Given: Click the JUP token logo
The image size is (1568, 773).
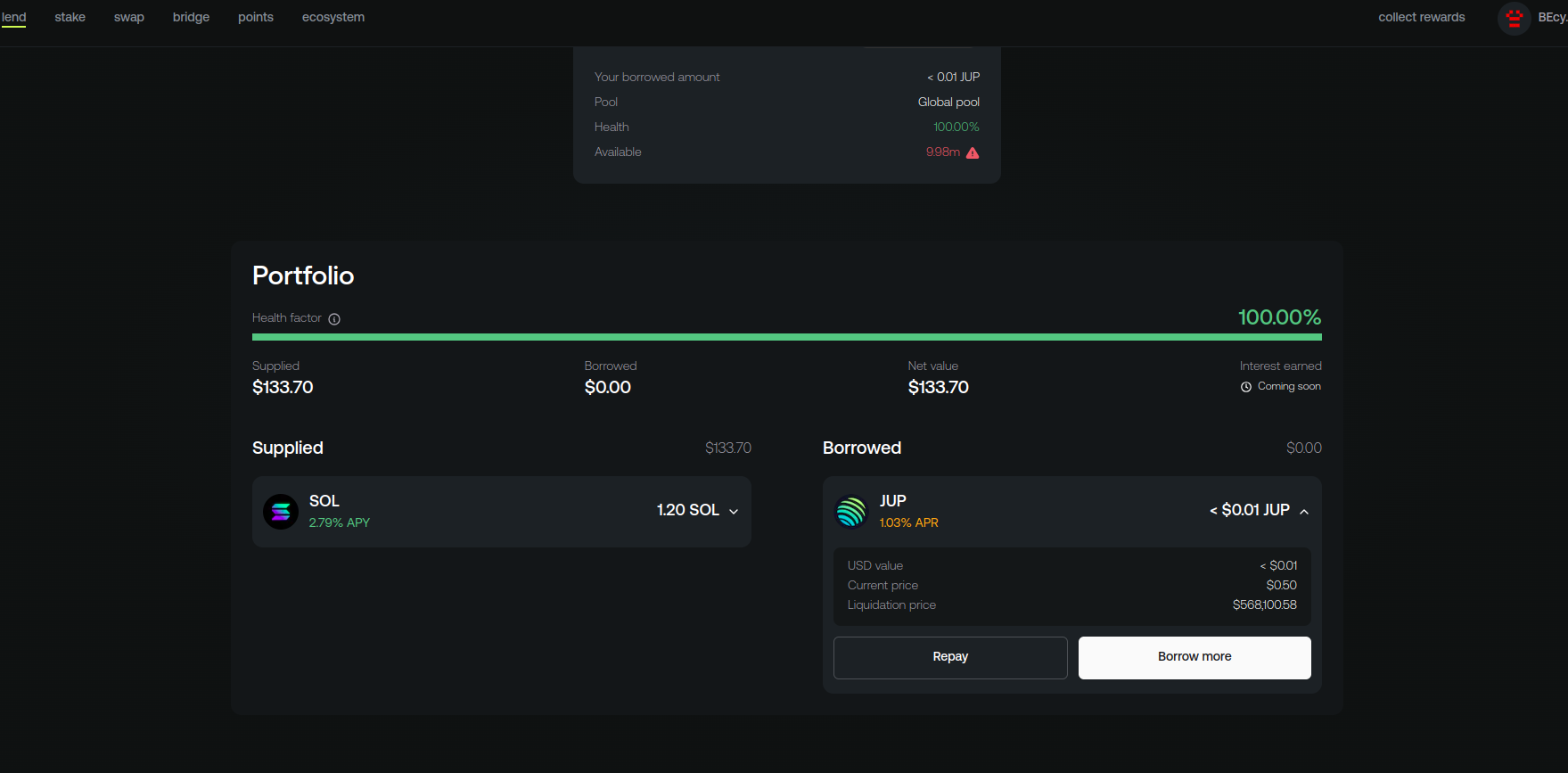Looking at the screenshot, I should (x=850, y=512).
